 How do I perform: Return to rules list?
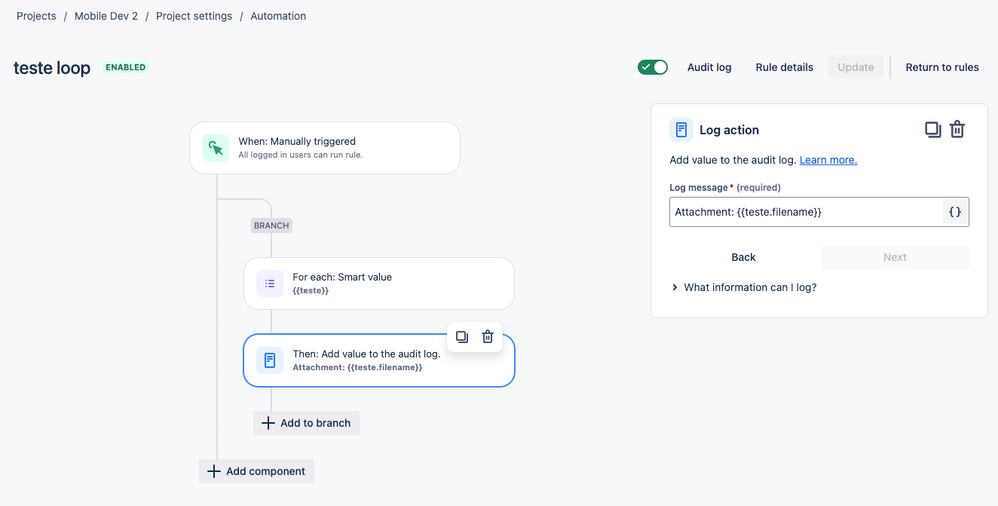[x=942, y=67]
